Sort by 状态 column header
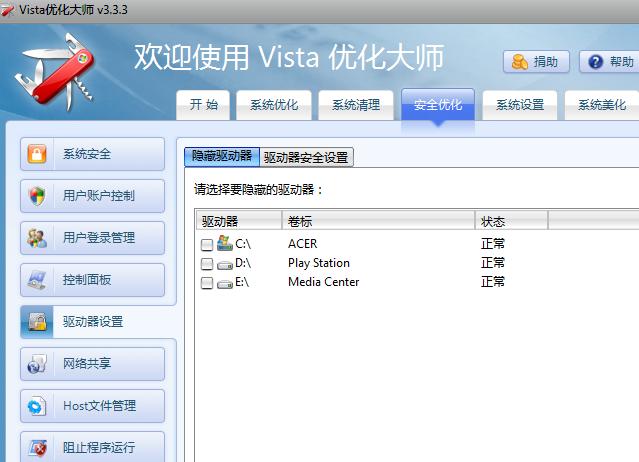The width and height of the screenshot is (639, 462). pos(511,221)
